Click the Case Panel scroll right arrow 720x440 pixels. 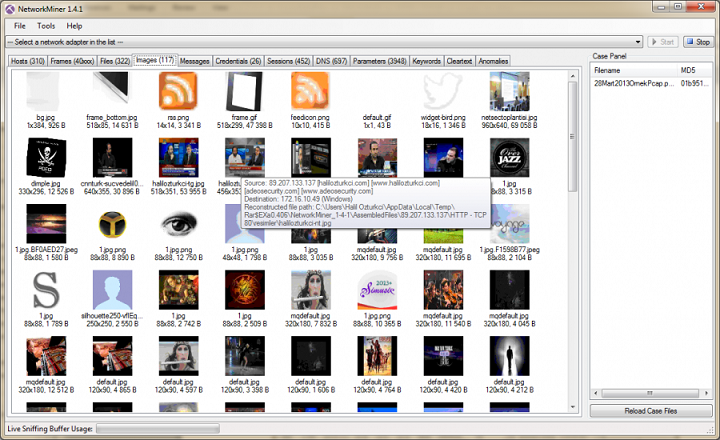coord(707,393)
